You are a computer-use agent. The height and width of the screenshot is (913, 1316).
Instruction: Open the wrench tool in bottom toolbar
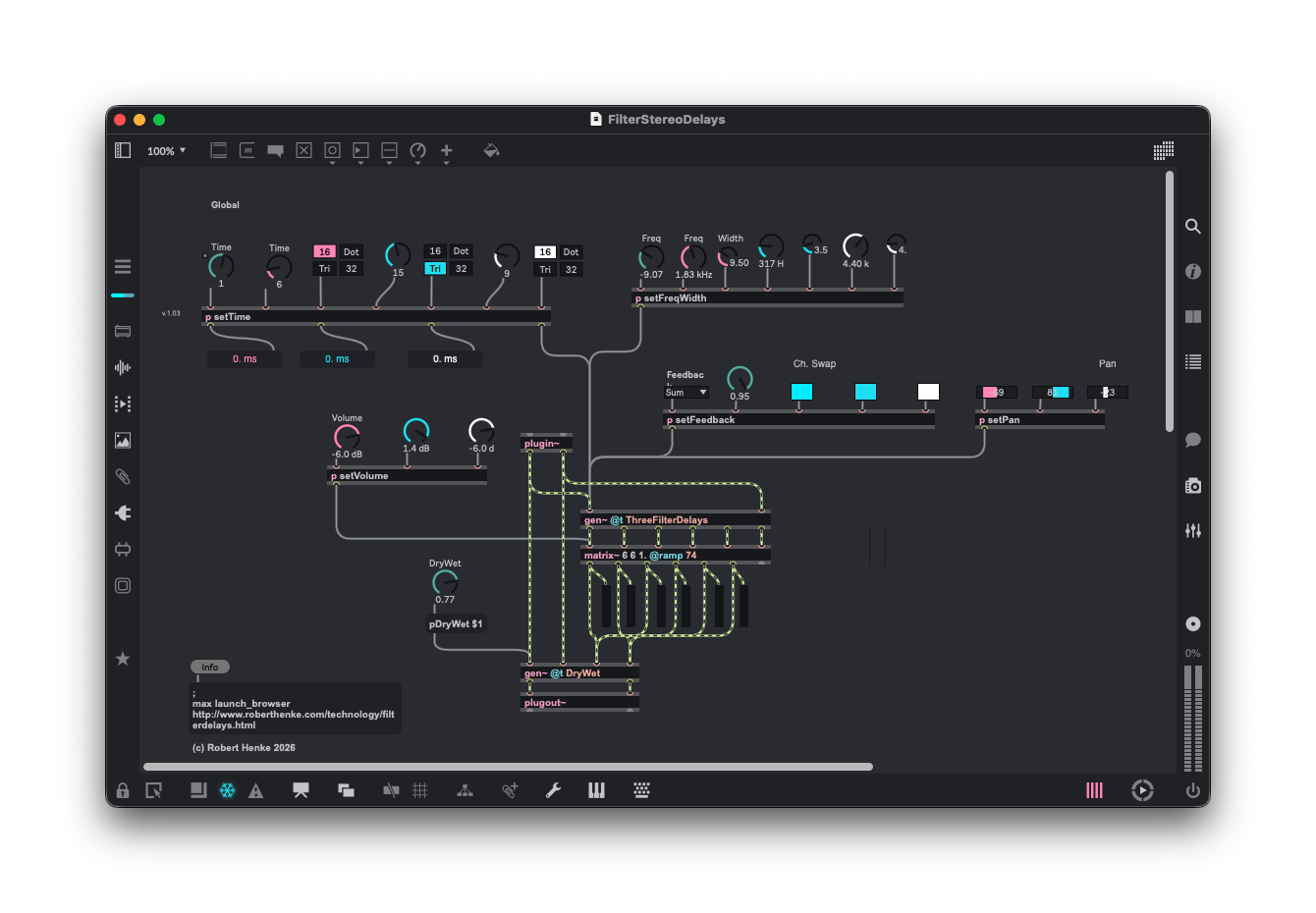(x=553, y=790)
